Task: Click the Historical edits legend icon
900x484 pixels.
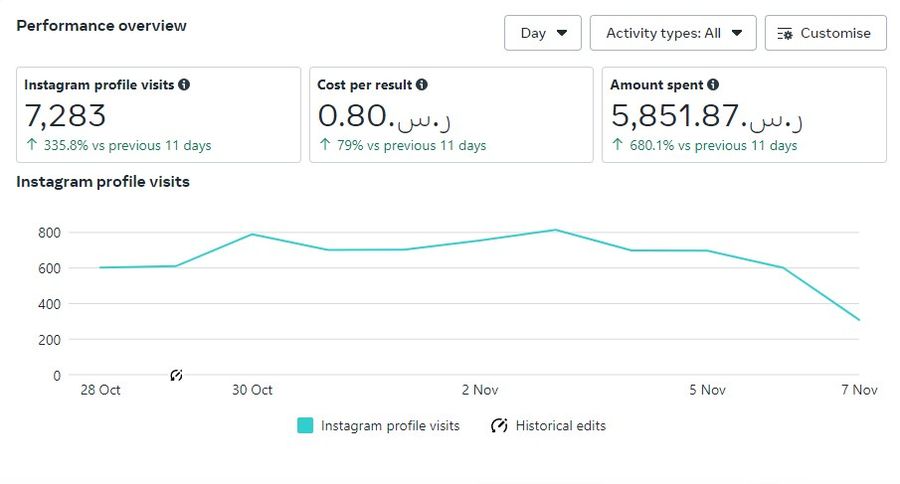Action: click(x=499, y=425)
